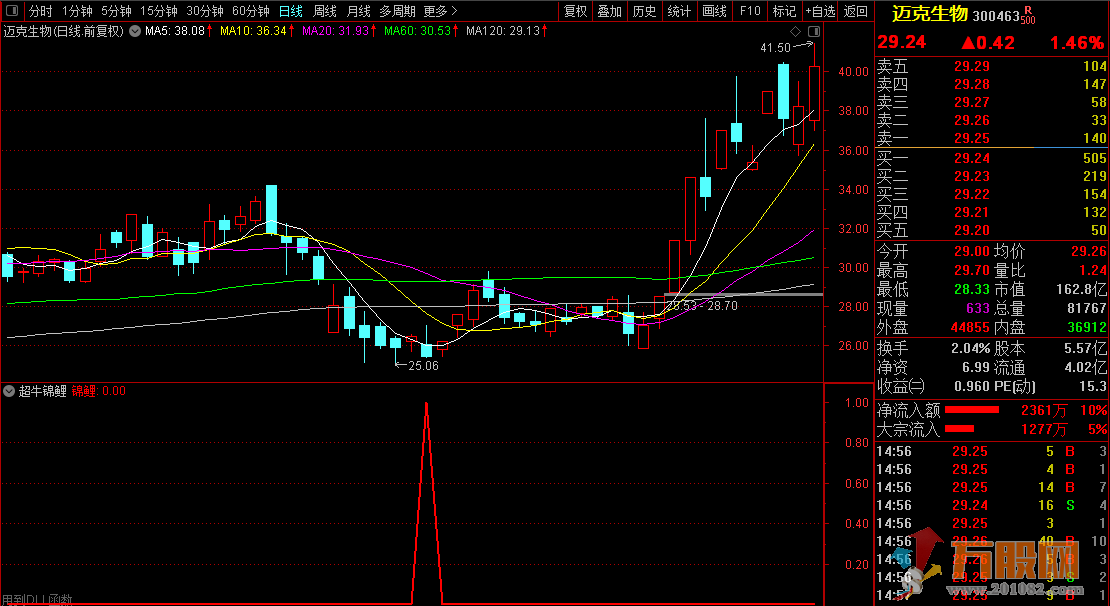Select the 15分钟 period tab
Image resolution: width=1110 pixels, height=606 pixels.
pos(159,11)
